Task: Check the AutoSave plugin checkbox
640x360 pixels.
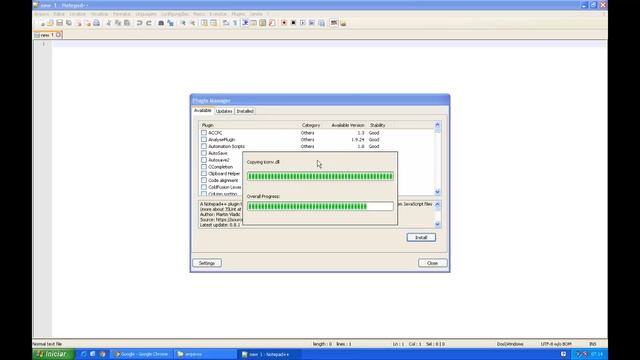Action: click(x=204, y=153)
